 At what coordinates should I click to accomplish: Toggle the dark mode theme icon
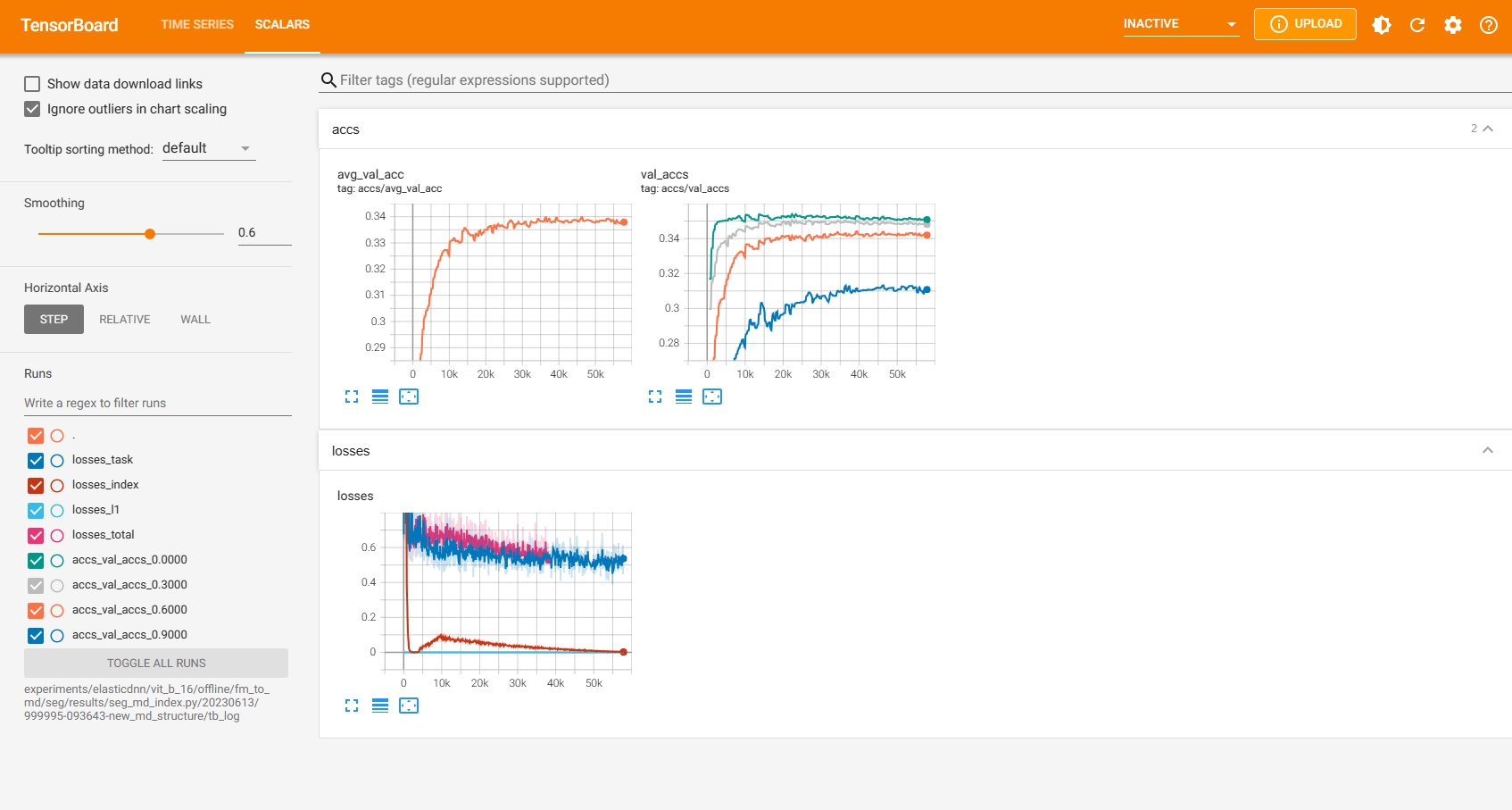tap(1382, 25)
